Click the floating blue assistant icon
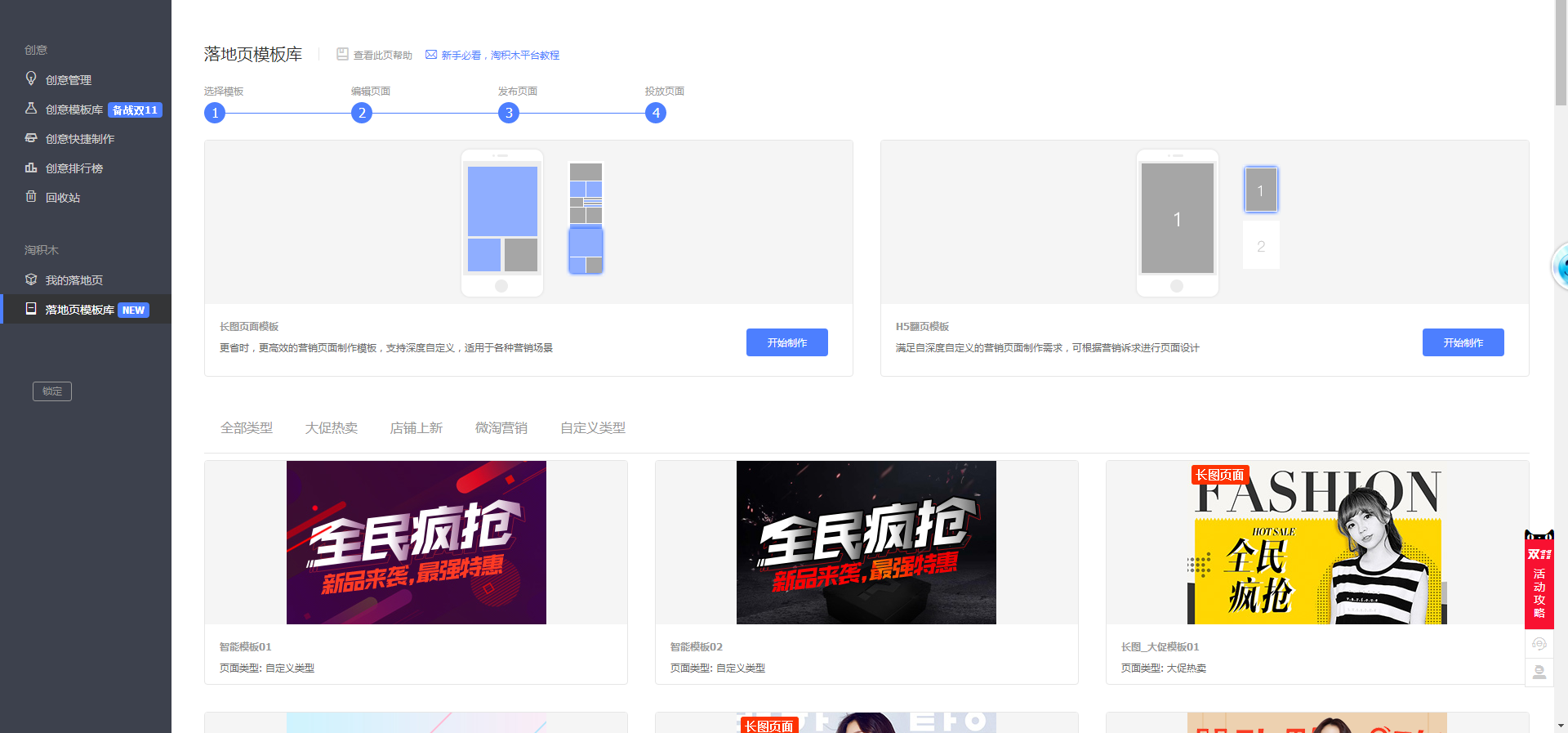Viewport: 1568px width, 733px height. 1560,266
